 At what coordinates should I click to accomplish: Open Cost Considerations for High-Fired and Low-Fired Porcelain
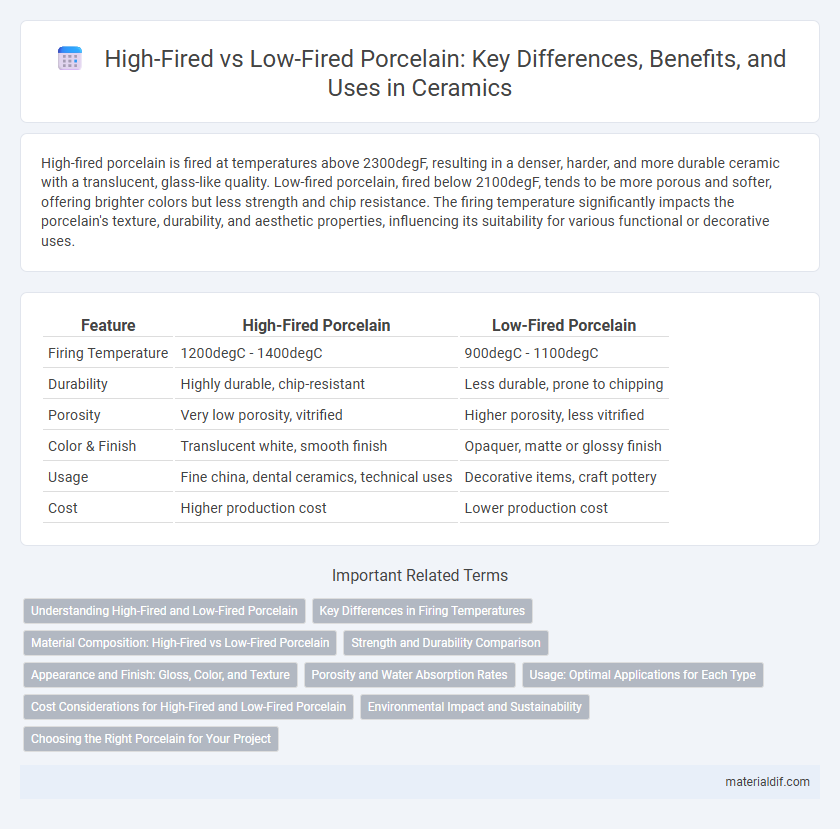(188, 707)
